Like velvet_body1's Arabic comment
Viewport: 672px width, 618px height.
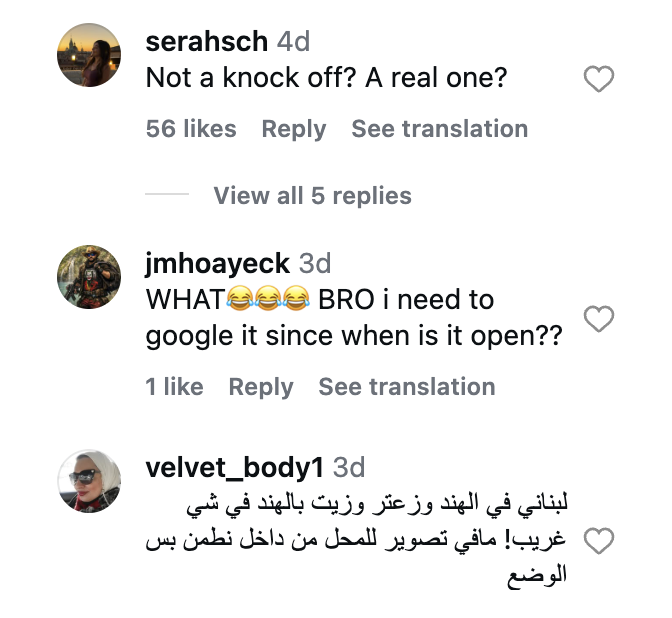pyautogui.click(x=599, y=541)
